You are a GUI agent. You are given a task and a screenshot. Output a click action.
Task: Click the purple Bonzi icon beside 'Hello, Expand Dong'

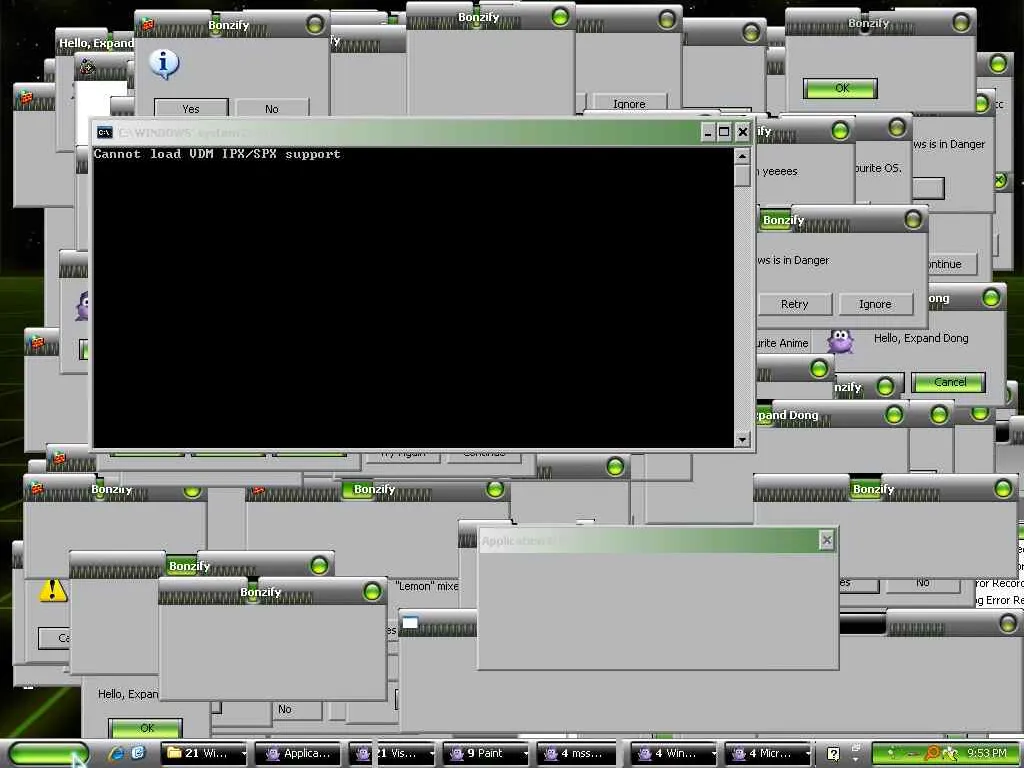(840, 342)
